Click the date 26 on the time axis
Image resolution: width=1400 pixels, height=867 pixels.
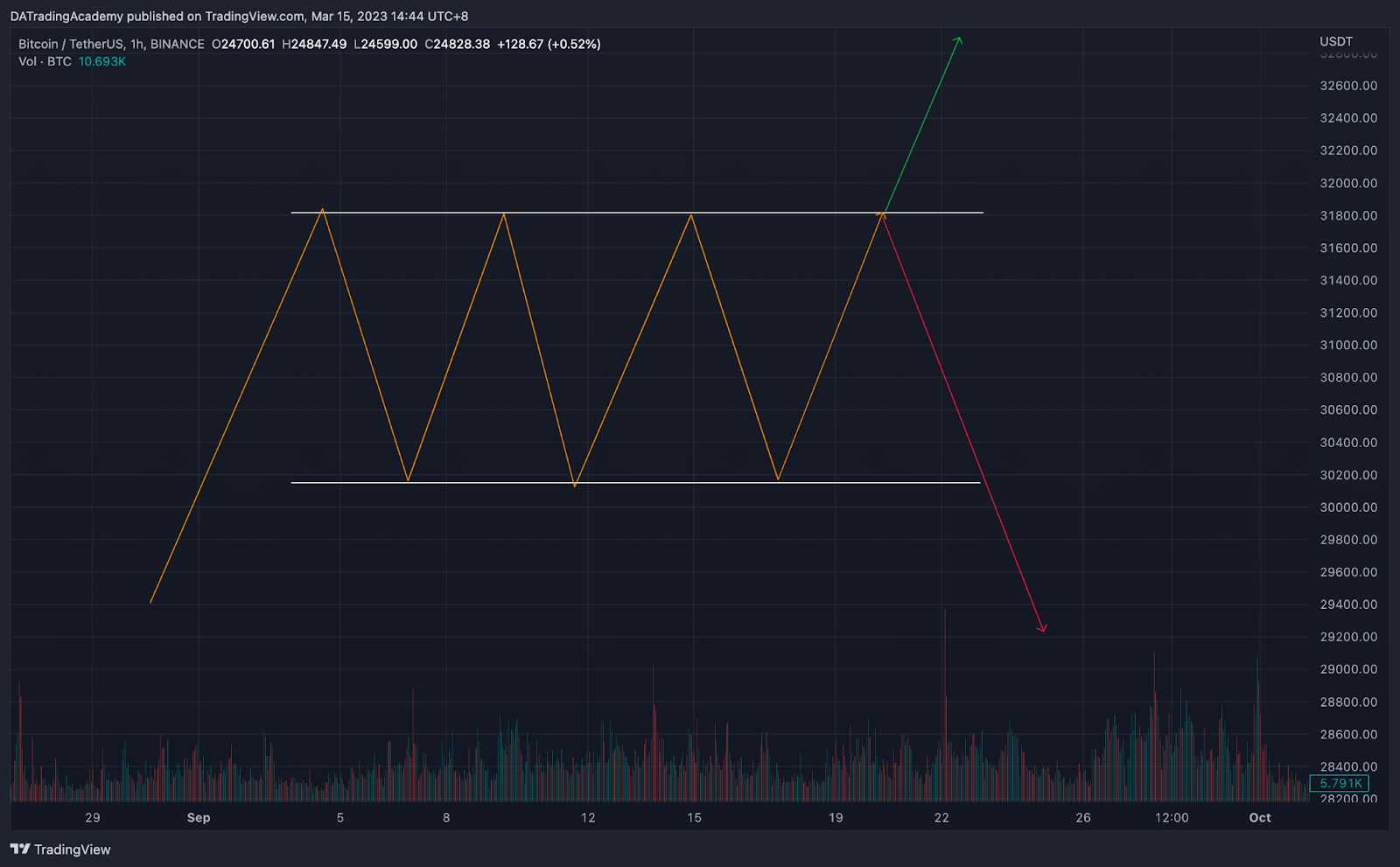coord(1083,817)
